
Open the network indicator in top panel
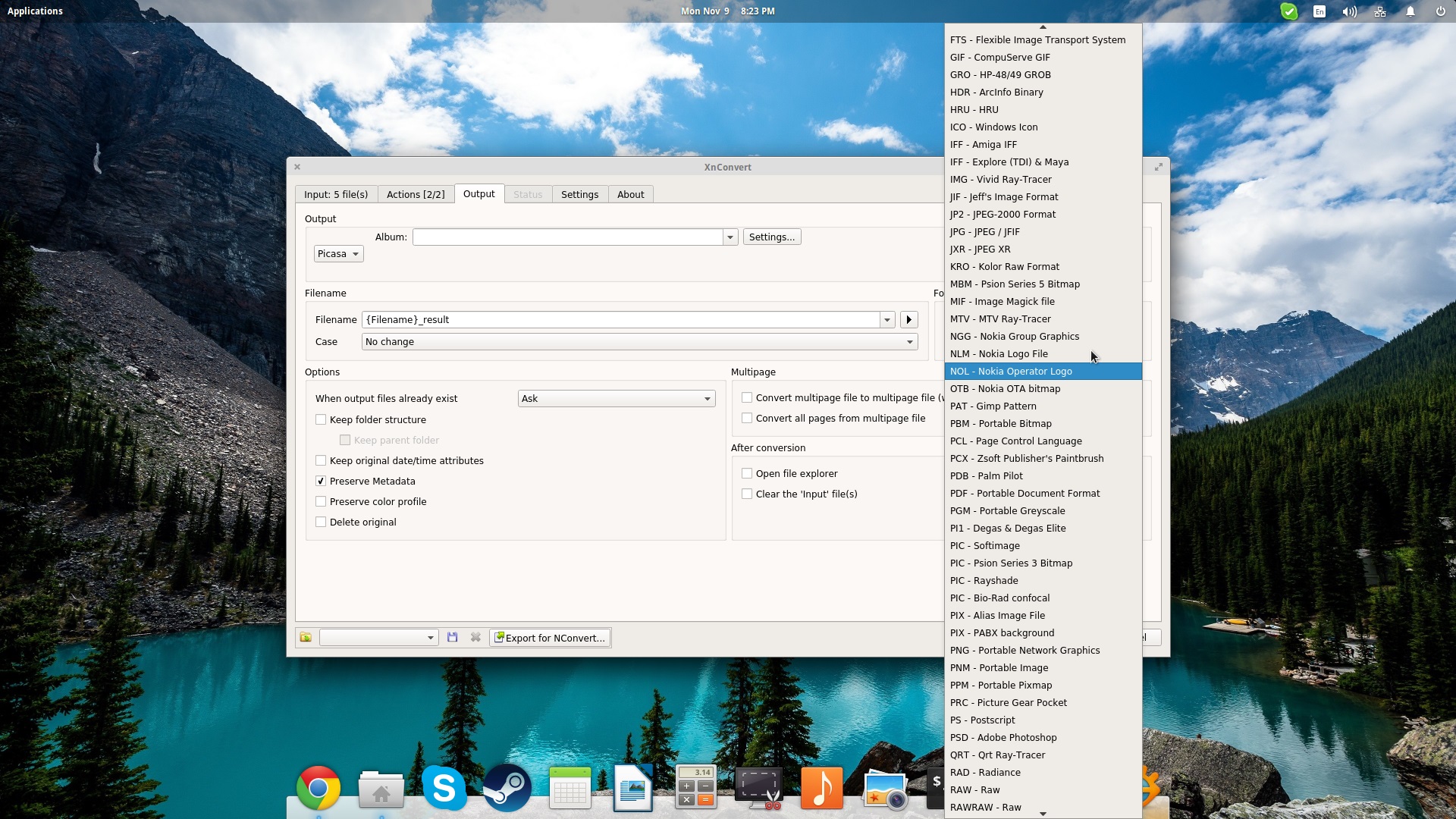[x=1380, y=11]
